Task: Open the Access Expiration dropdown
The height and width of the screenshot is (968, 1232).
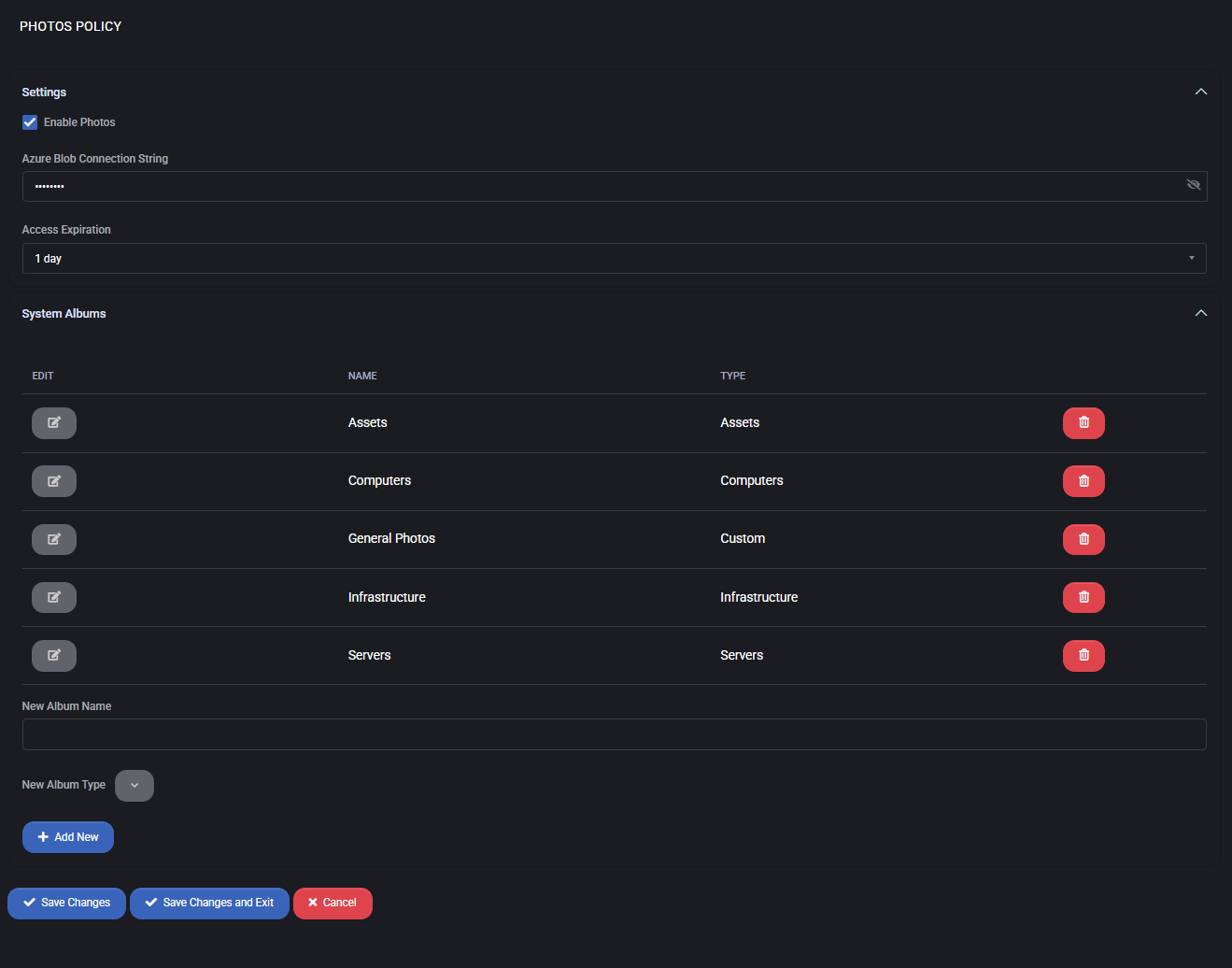Action: (614, 259)
